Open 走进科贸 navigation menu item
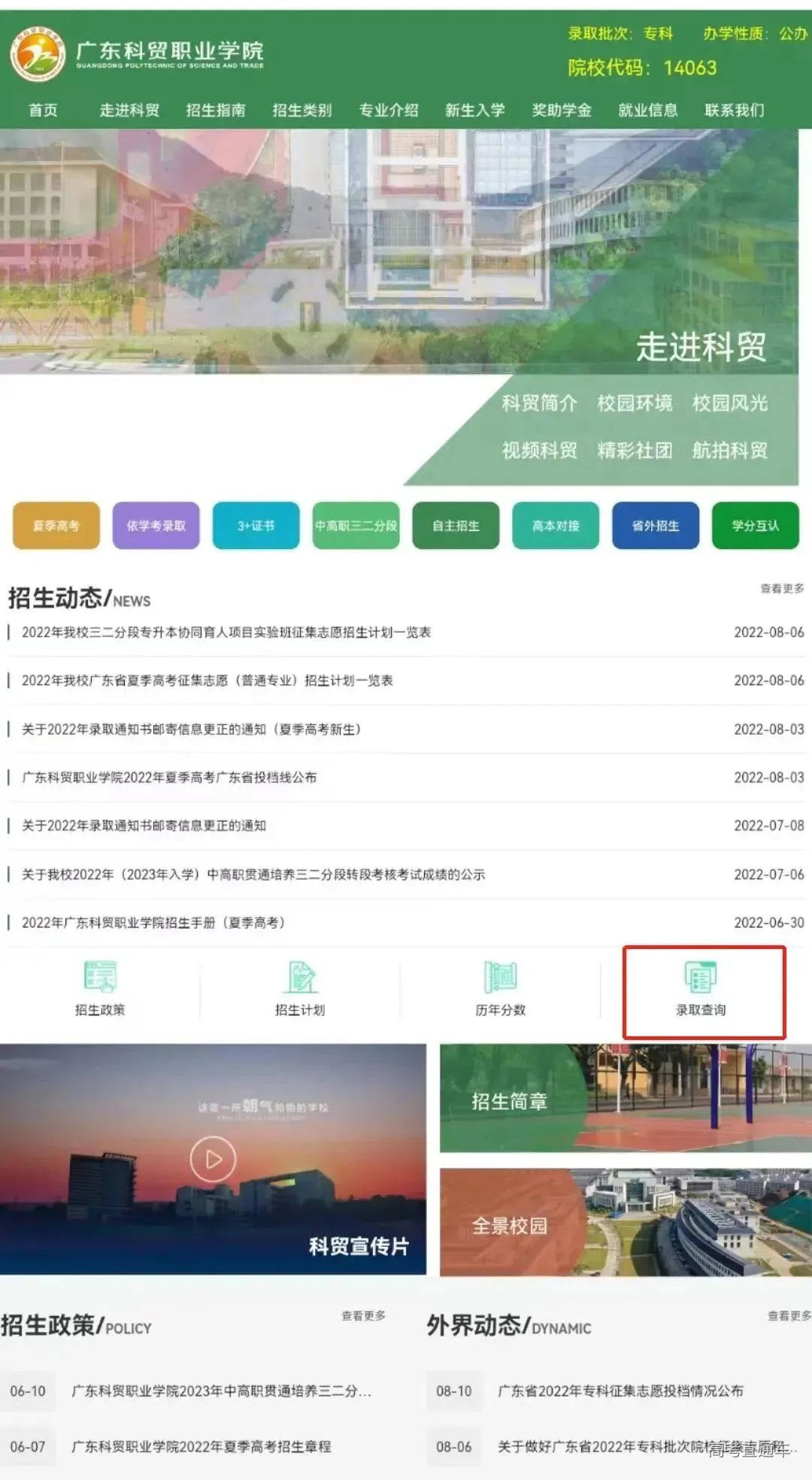 point(129,111)
